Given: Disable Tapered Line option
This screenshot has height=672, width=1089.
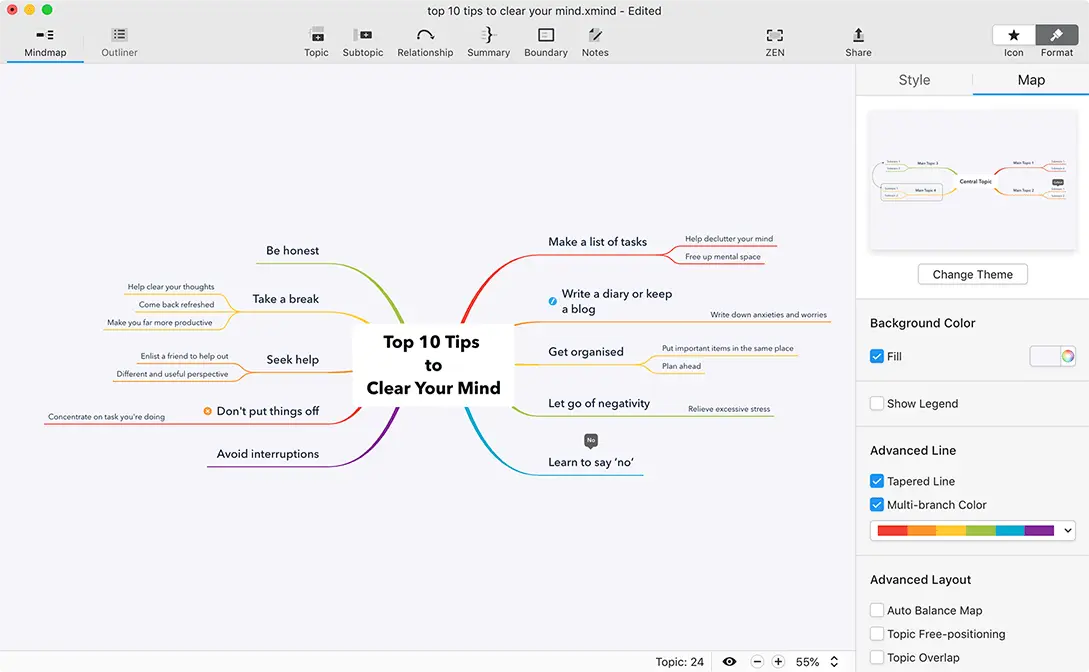Looking at the screenshot, I should coord(877,481).
